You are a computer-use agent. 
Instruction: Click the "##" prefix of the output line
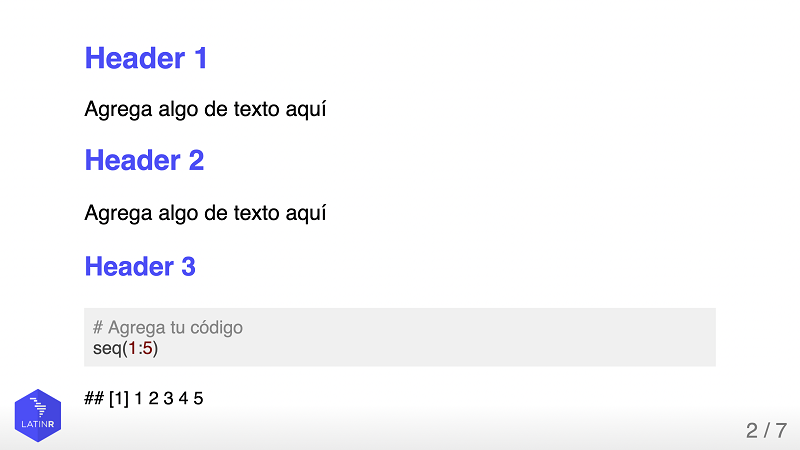94,399
